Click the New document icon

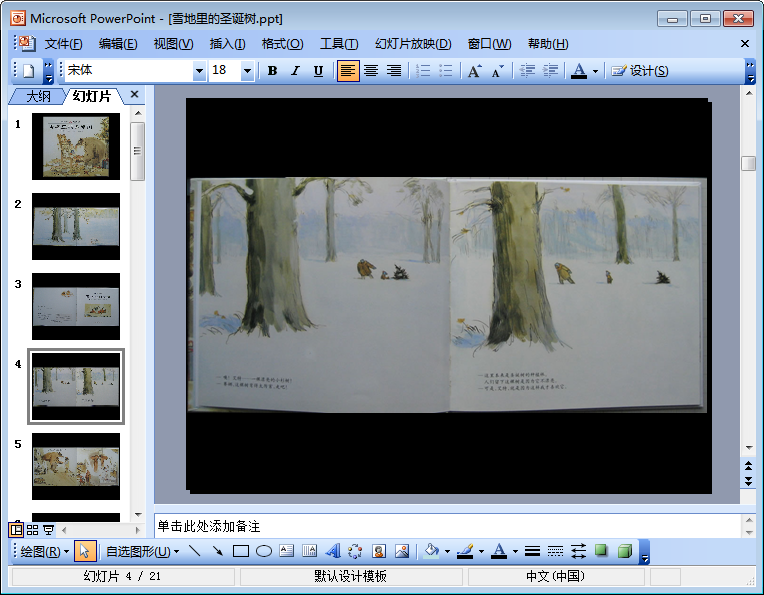pos(29,71)
